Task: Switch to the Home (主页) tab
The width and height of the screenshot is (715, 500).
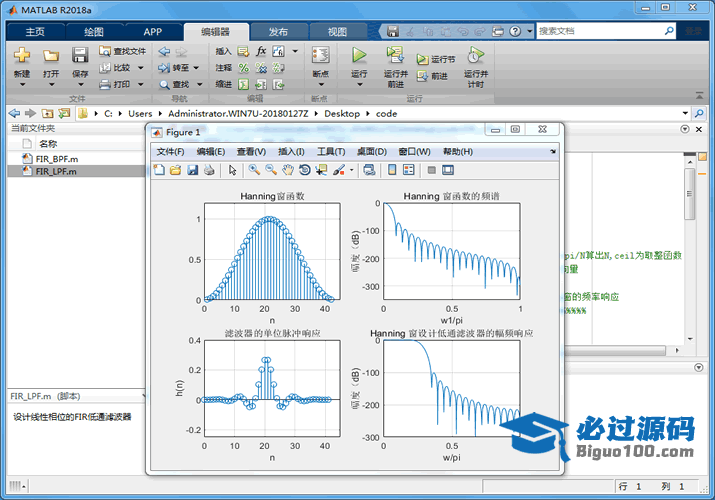Action: tap(35, 31)
